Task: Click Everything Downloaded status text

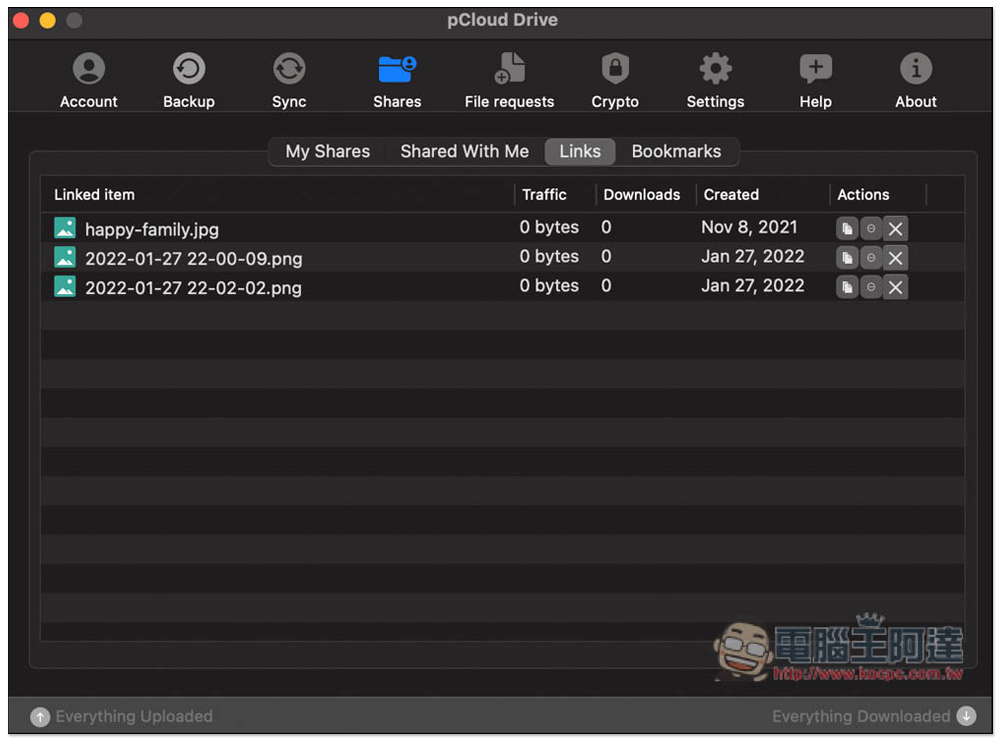Action: click(861, 716)
